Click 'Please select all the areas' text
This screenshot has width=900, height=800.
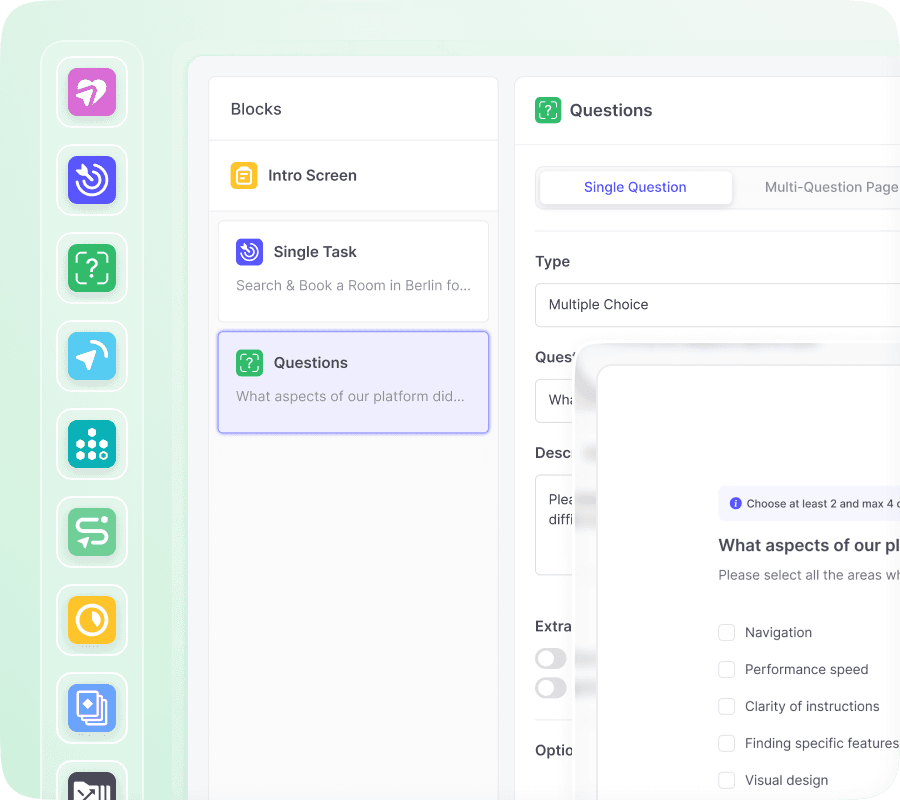tap(800, 575)
